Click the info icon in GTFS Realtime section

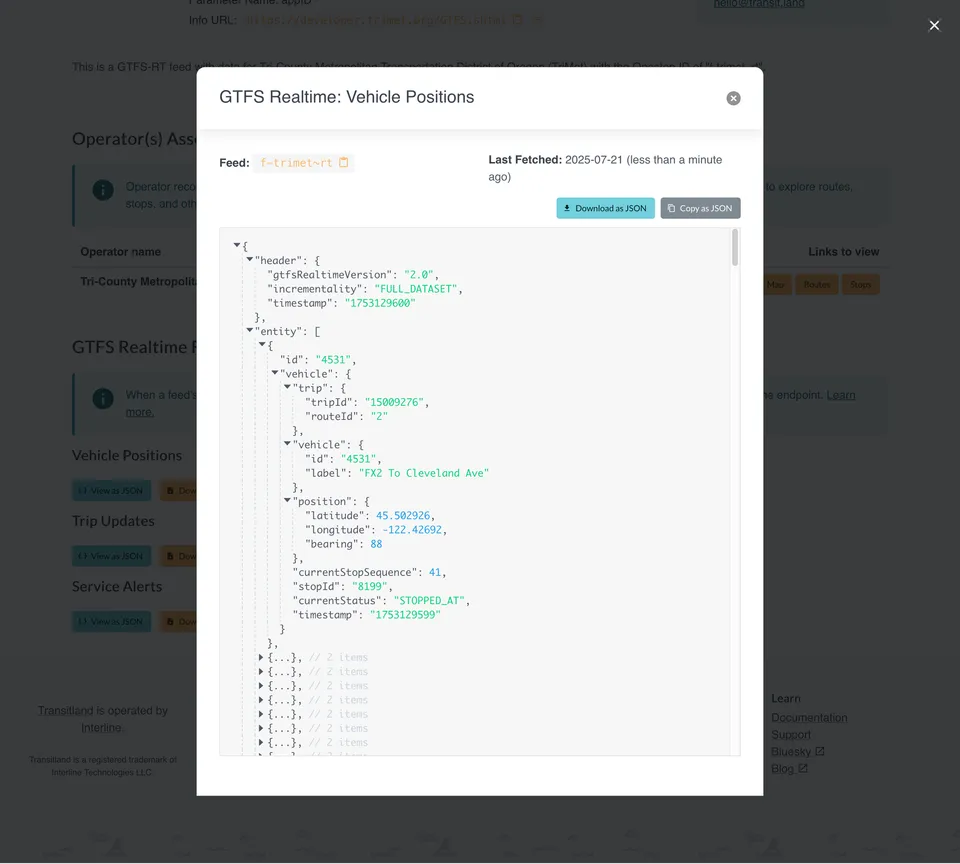pos(102,398)
